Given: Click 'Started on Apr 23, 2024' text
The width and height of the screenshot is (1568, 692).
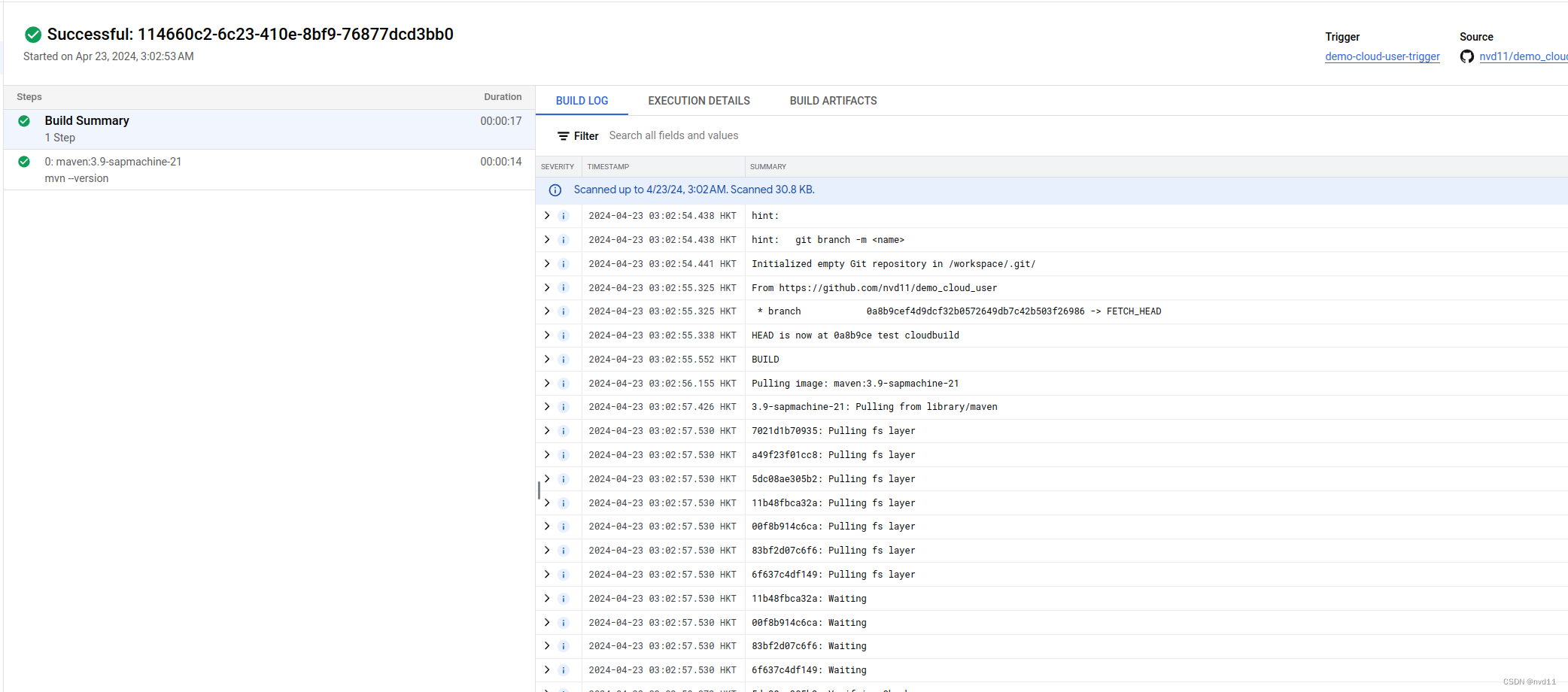Looking at the screenshot, I should click(108, 56).
